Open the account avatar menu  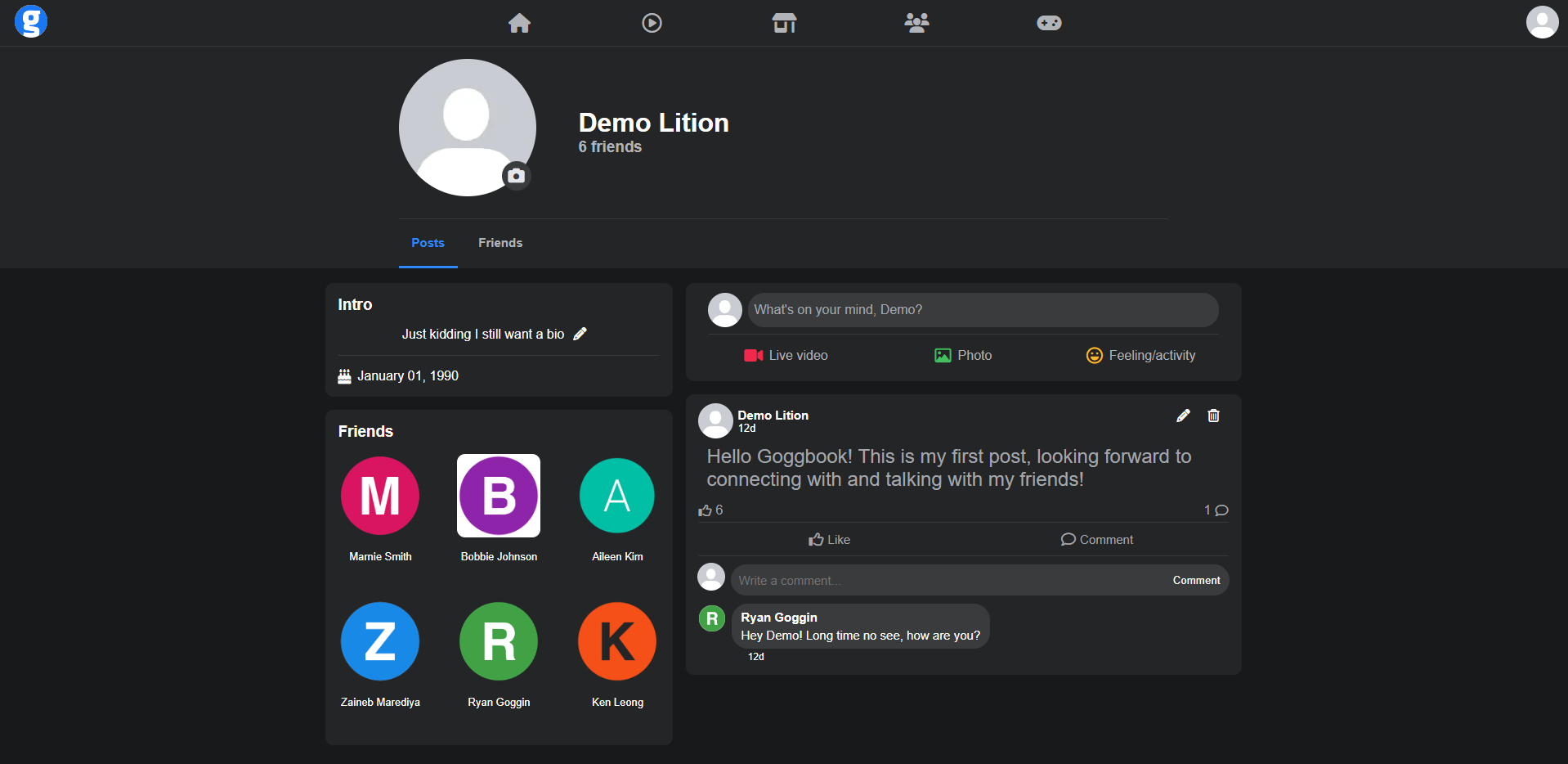(1541, 22)
